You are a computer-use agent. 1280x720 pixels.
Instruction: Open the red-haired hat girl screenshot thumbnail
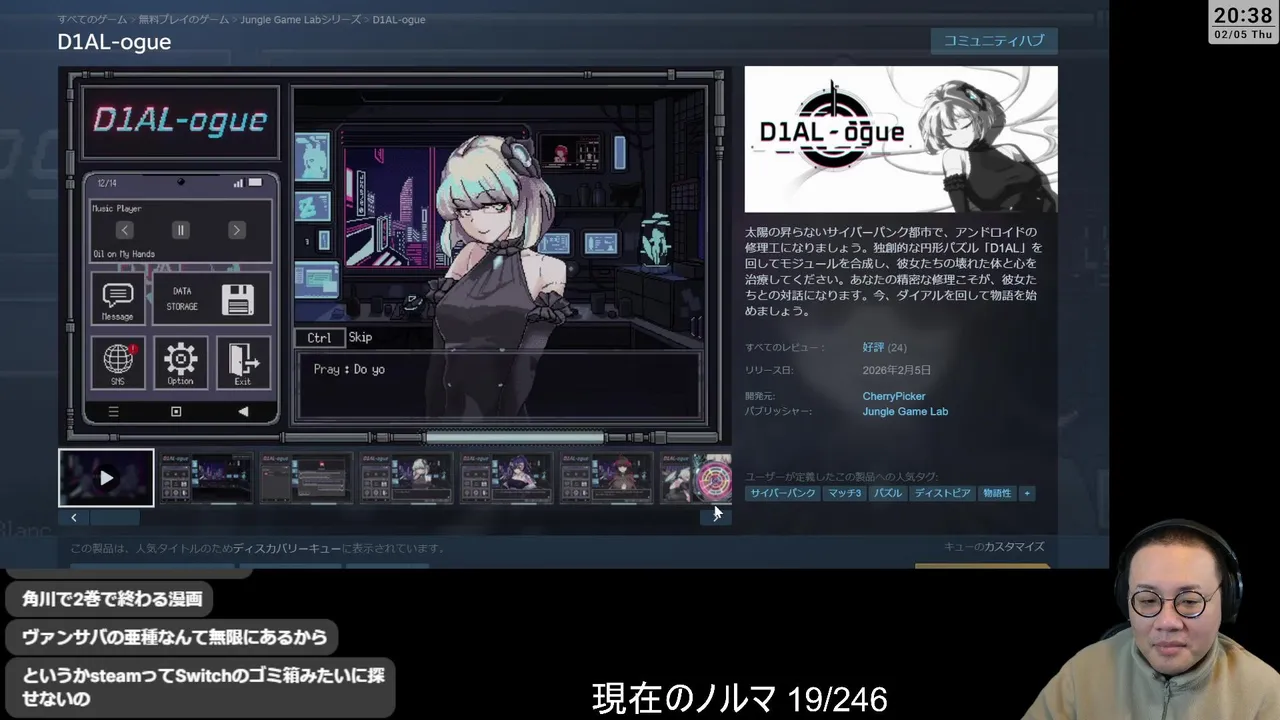point(606,478)
